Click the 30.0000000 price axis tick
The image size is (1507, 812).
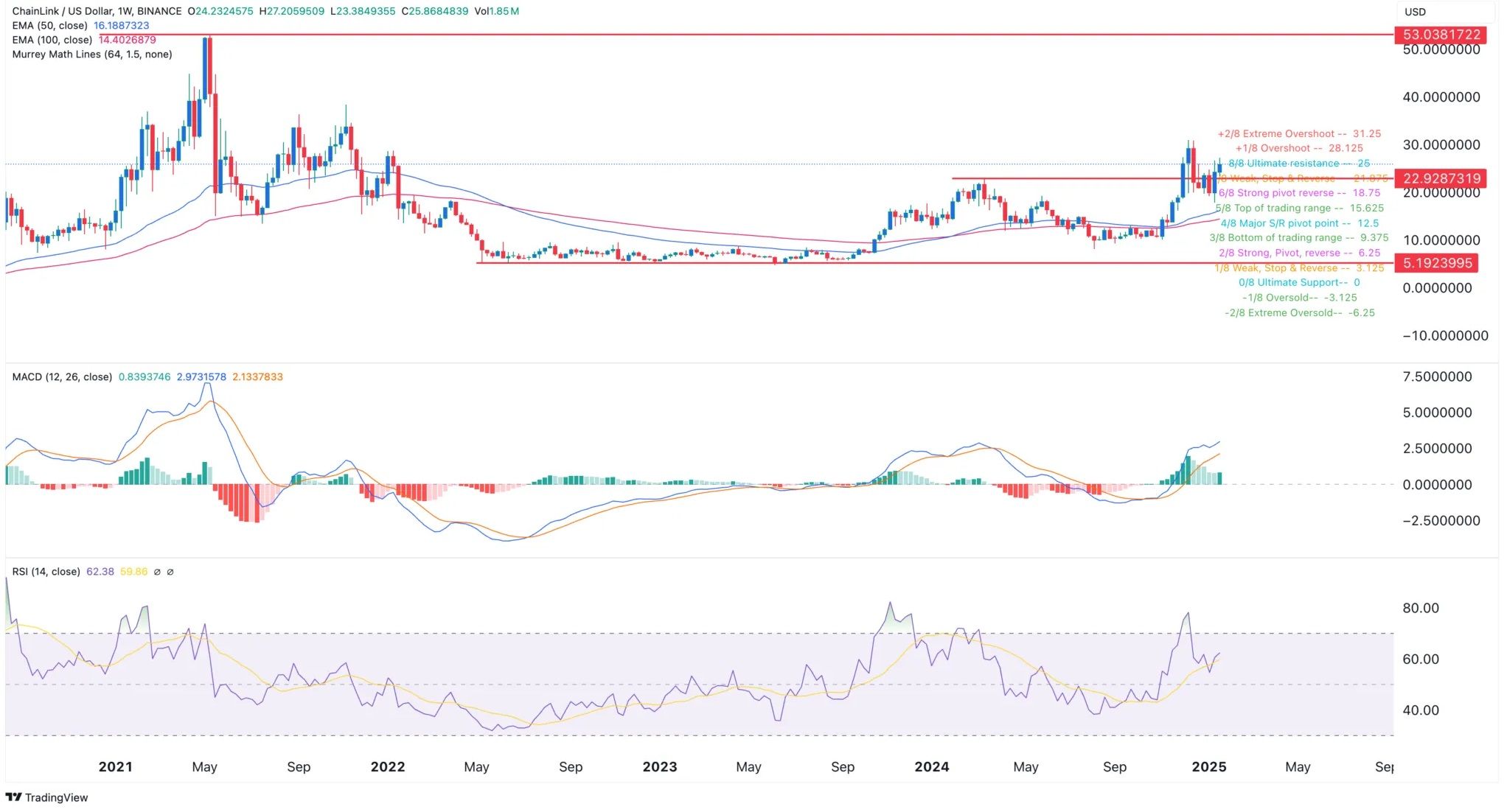1441,145
